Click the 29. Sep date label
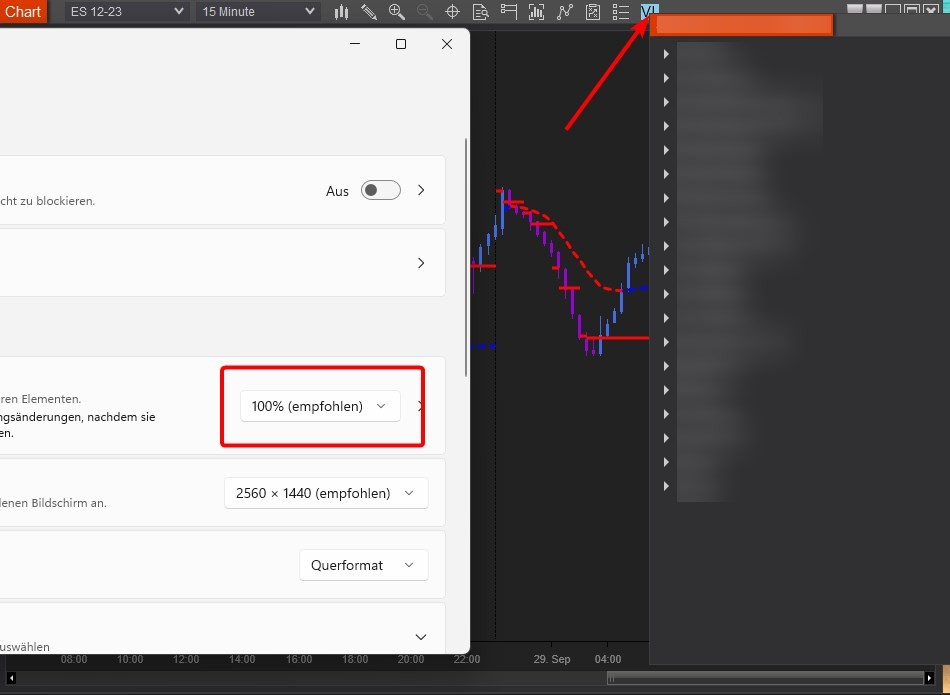This screenshot has width=950, height=695. point(552,659)
